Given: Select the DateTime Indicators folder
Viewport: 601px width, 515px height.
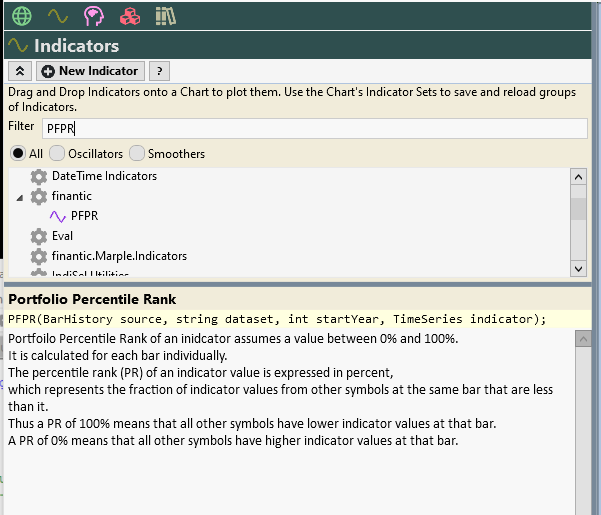Looking at the screenshot, I should coord(104,176).
